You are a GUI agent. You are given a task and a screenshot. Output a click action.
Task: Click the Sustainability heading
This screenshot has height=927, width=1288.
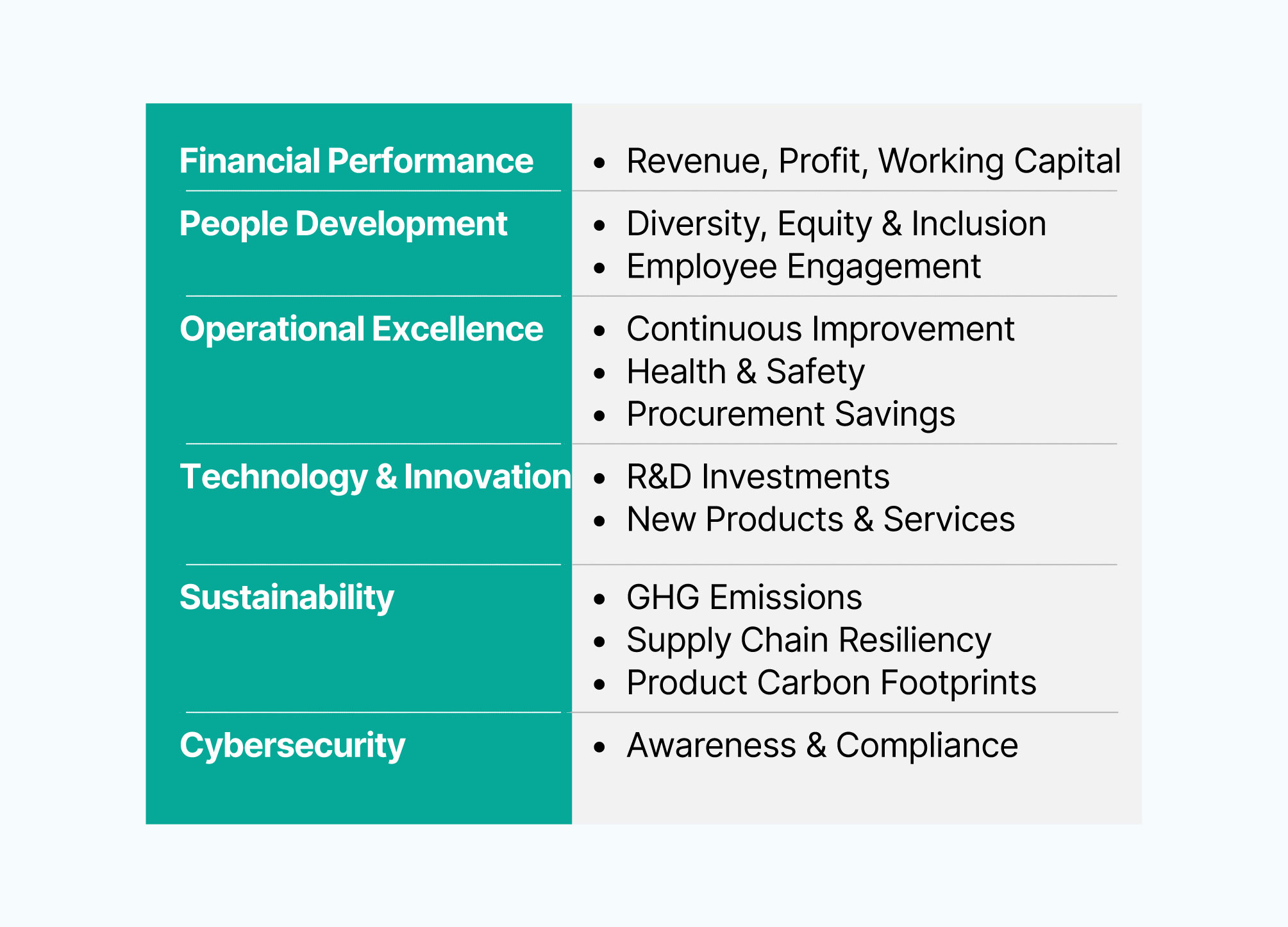coord(287,597)
